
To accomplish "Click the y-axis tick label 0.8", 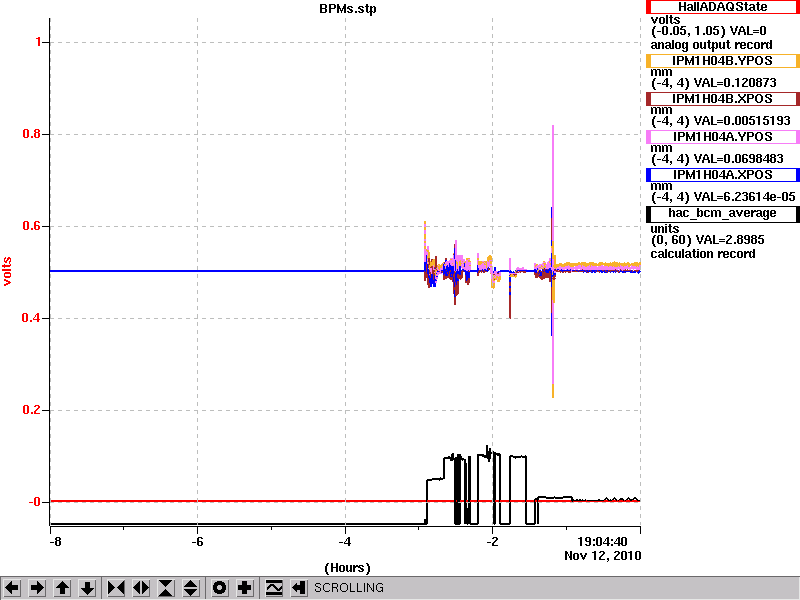I will 32,134.
